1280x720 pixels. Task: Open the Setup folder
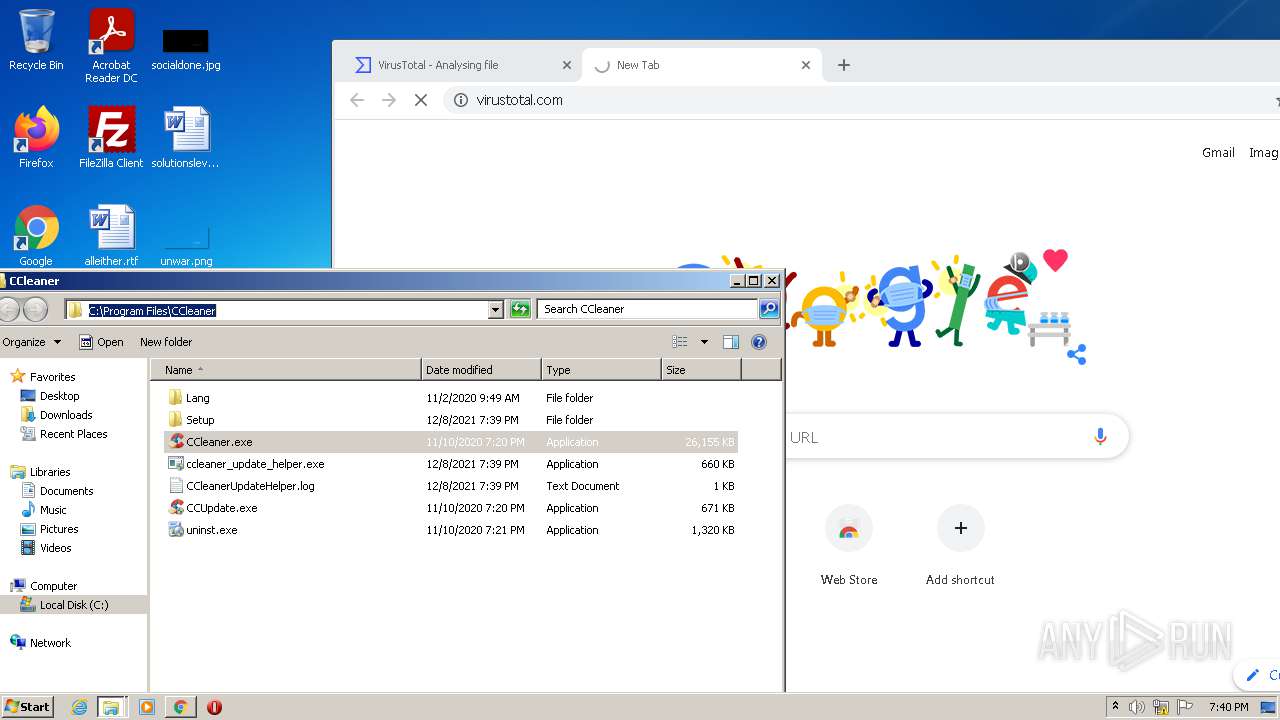(451, 420)
